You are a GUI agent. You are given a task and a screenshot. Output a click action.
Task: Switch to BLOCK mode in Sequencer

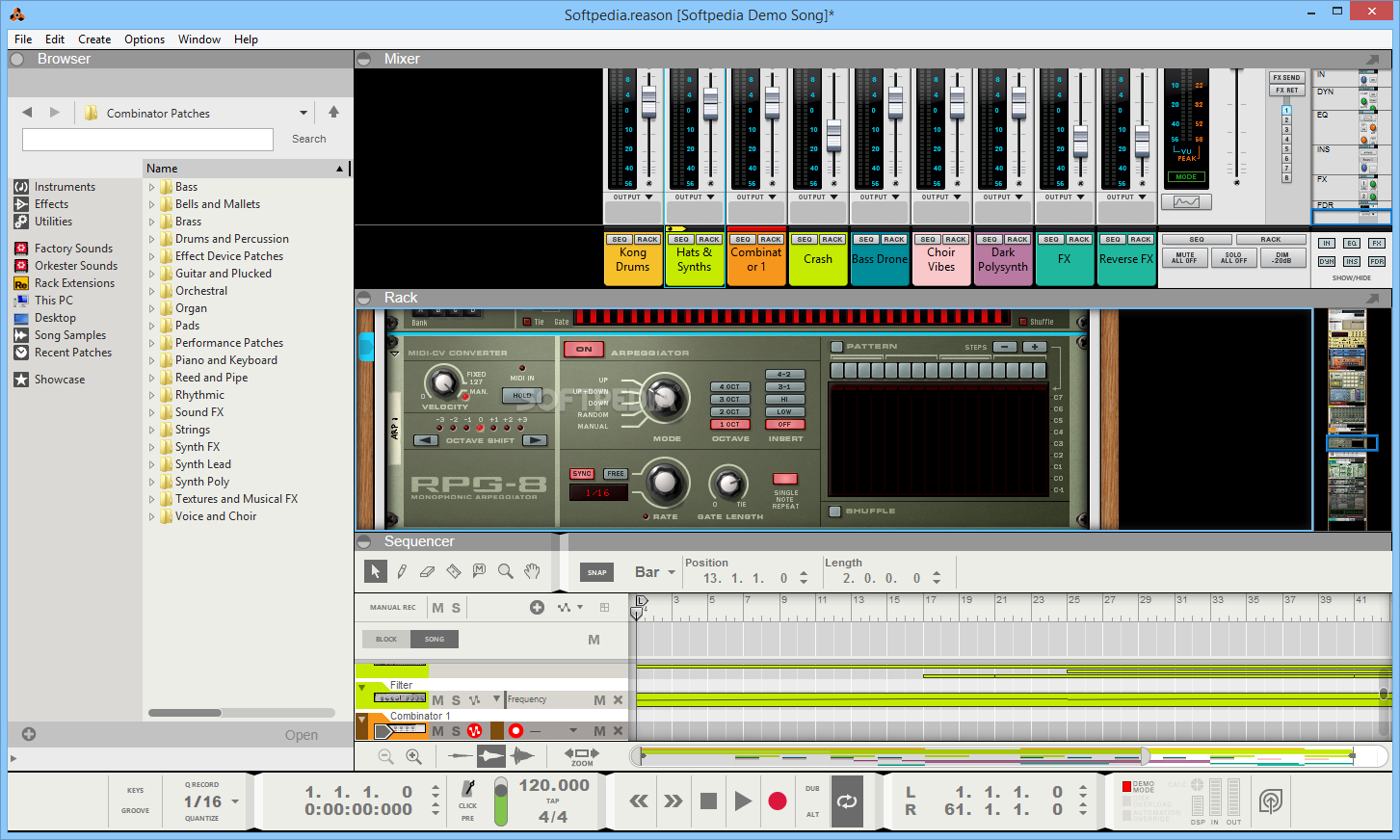[x=386, y=639]
